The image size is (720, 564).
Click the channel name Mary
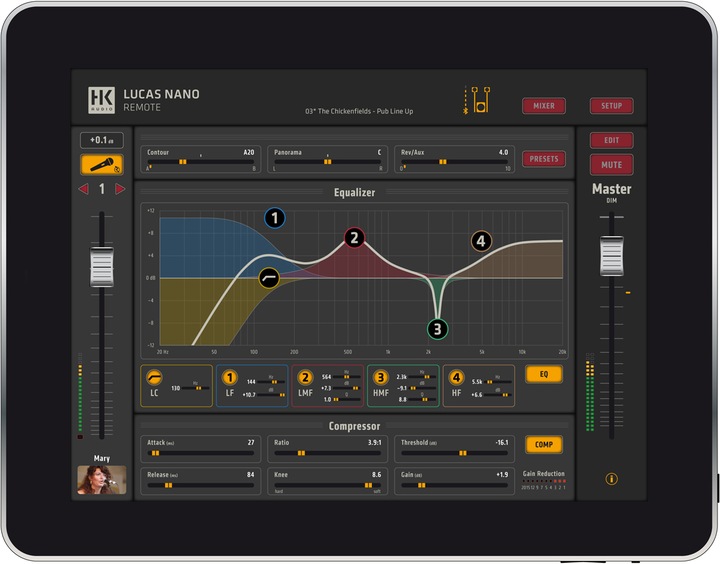[101, 458]
